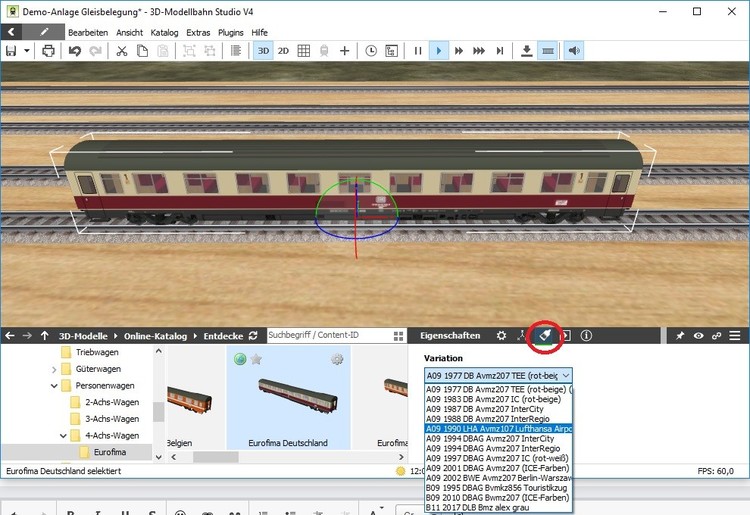Viewport: 750px width, 515px height.
Task: Click the group objects icon
Action: pos(189,51)
